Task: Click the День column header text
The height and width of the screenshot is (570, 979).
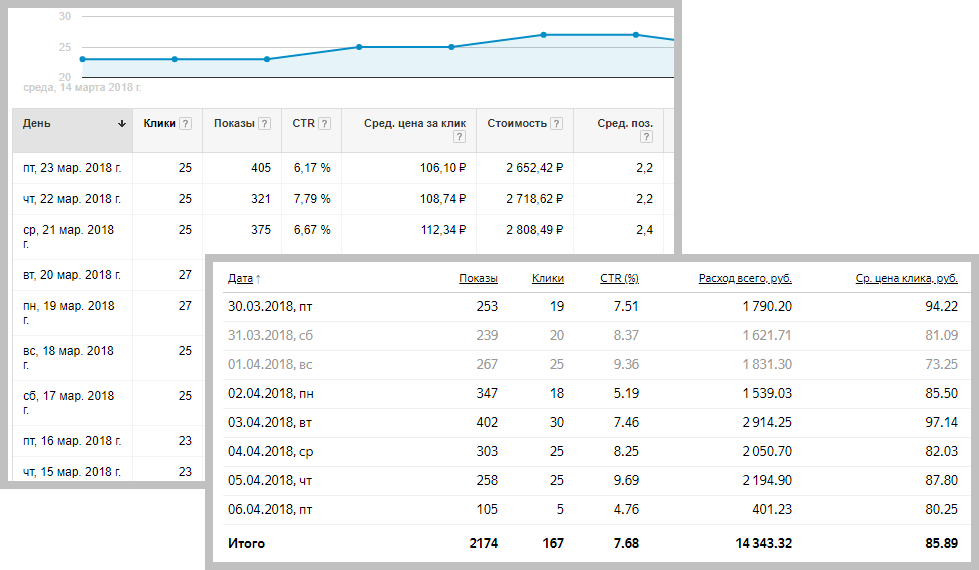Action: 37,124
